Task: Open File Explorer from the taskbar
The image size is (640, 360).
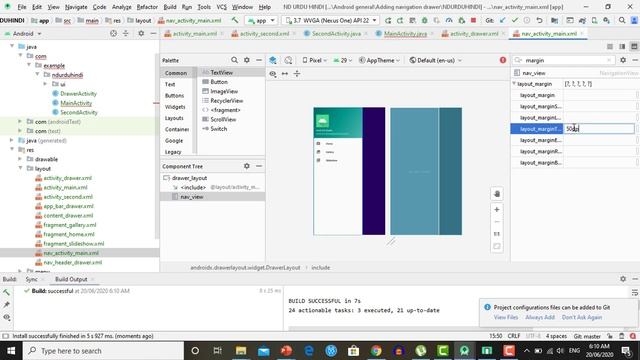Action: (x=241, y=351)
